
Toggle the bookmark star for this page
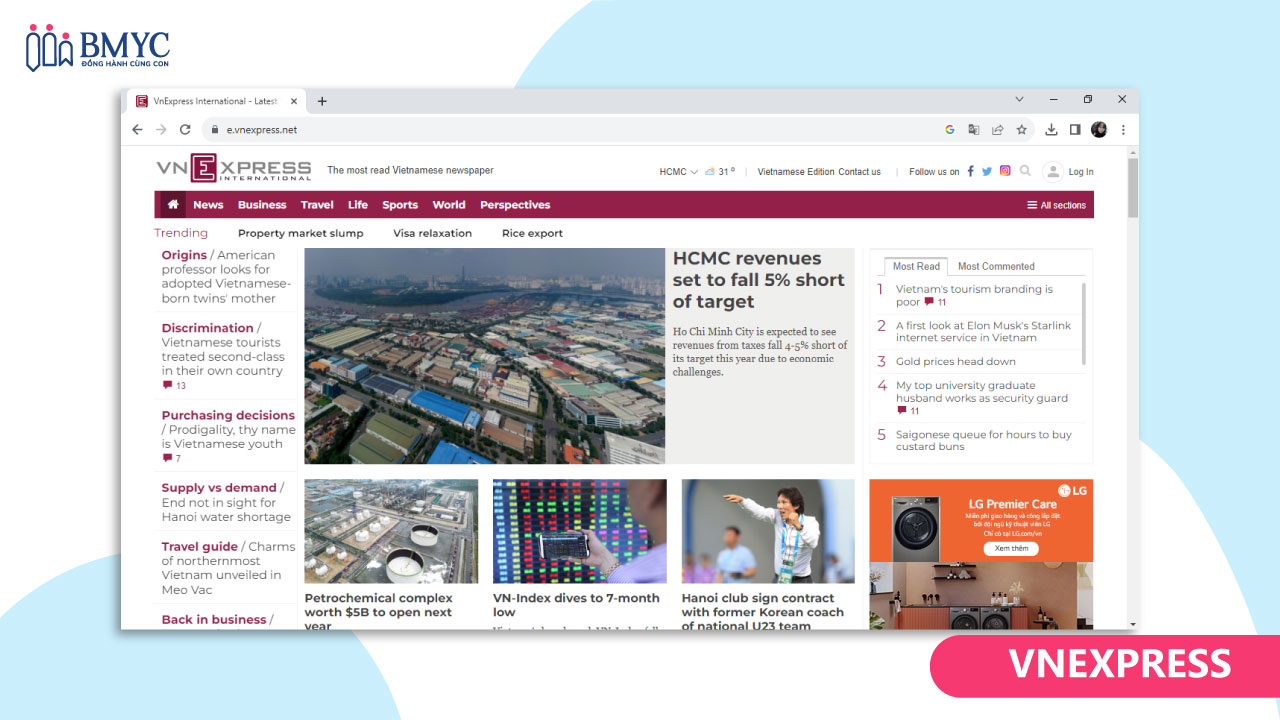1021,129
